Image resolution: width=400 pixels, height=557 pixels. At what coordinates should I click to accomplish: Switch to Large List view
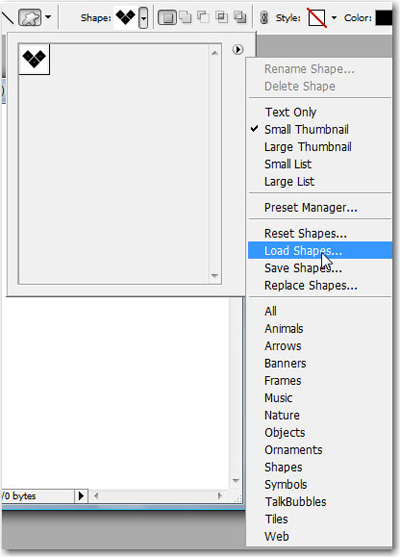pyautogui.click(x=289, y=182)
